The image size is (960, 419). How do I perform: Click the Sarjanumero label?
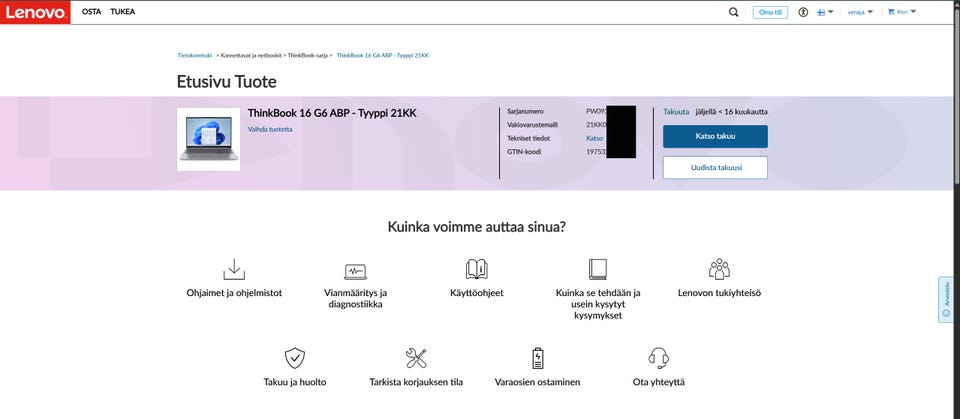click(525, 111)
